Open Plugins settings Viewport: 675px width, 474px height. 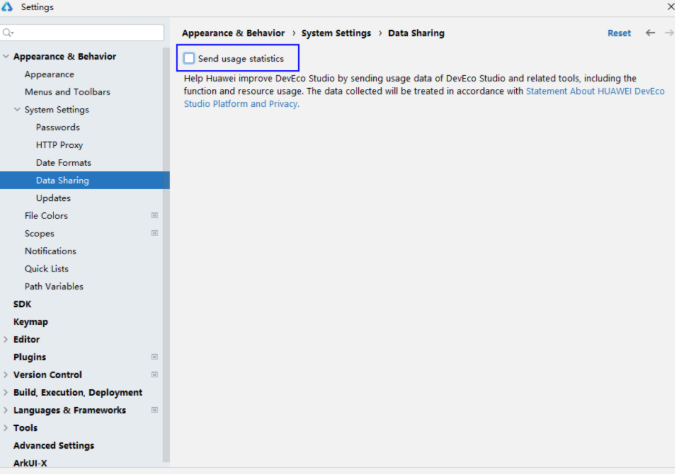29,357
